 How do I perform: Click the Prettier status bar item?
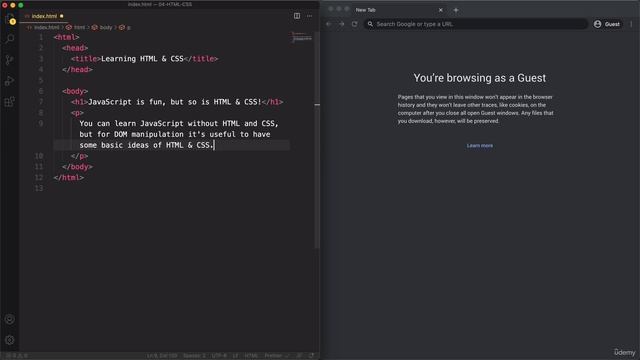[276, 356]
